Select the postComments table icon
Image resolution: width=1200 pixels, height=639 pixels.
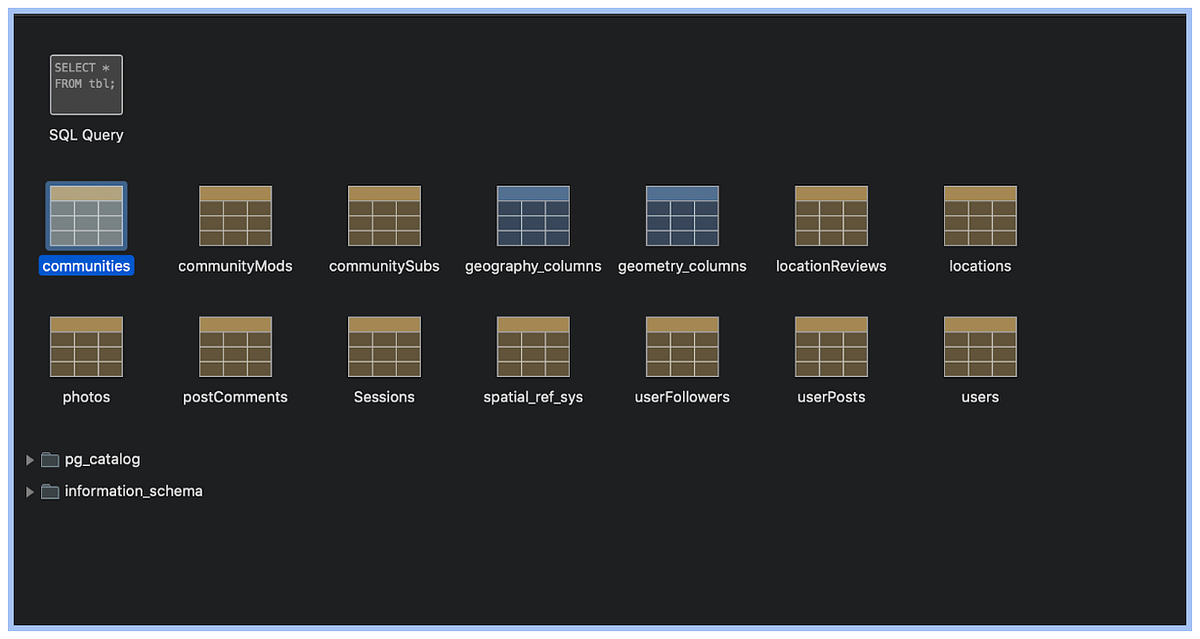point(235,347)
